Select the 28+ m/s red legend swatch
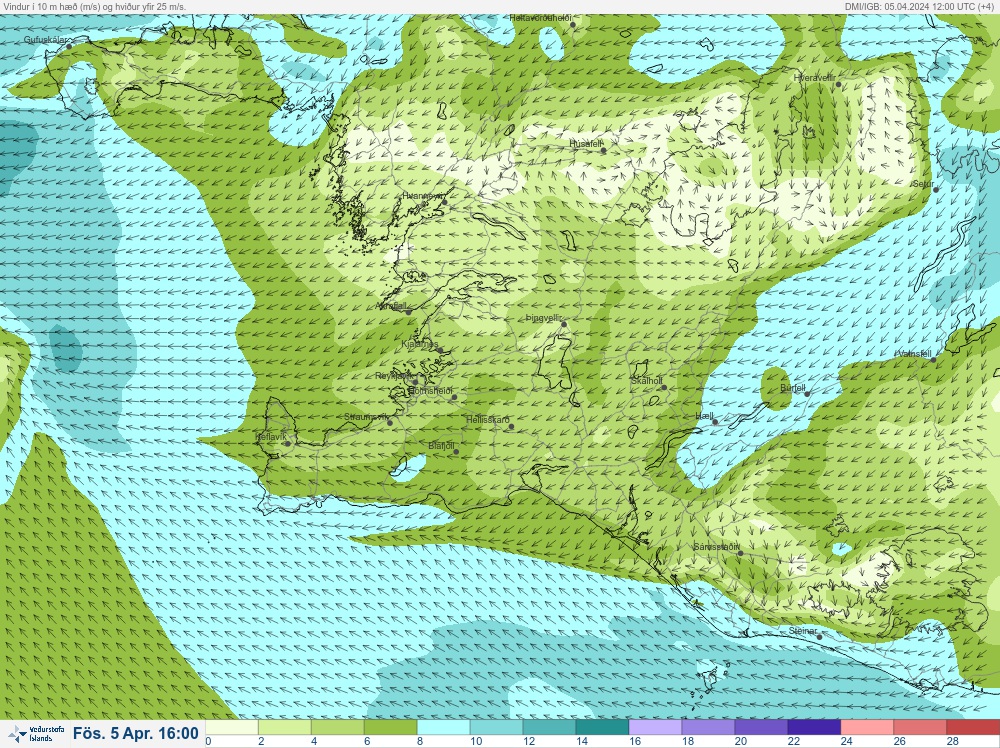 click(973, 728)
